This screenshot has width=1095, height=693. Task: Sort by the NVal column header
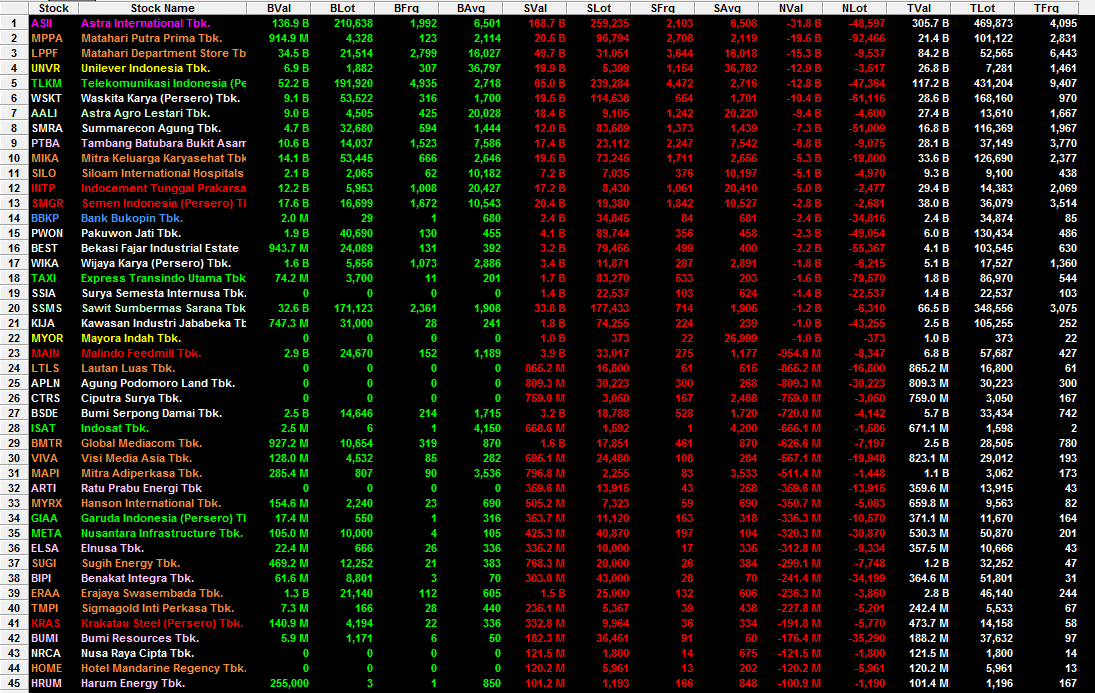tap(791, 8)
